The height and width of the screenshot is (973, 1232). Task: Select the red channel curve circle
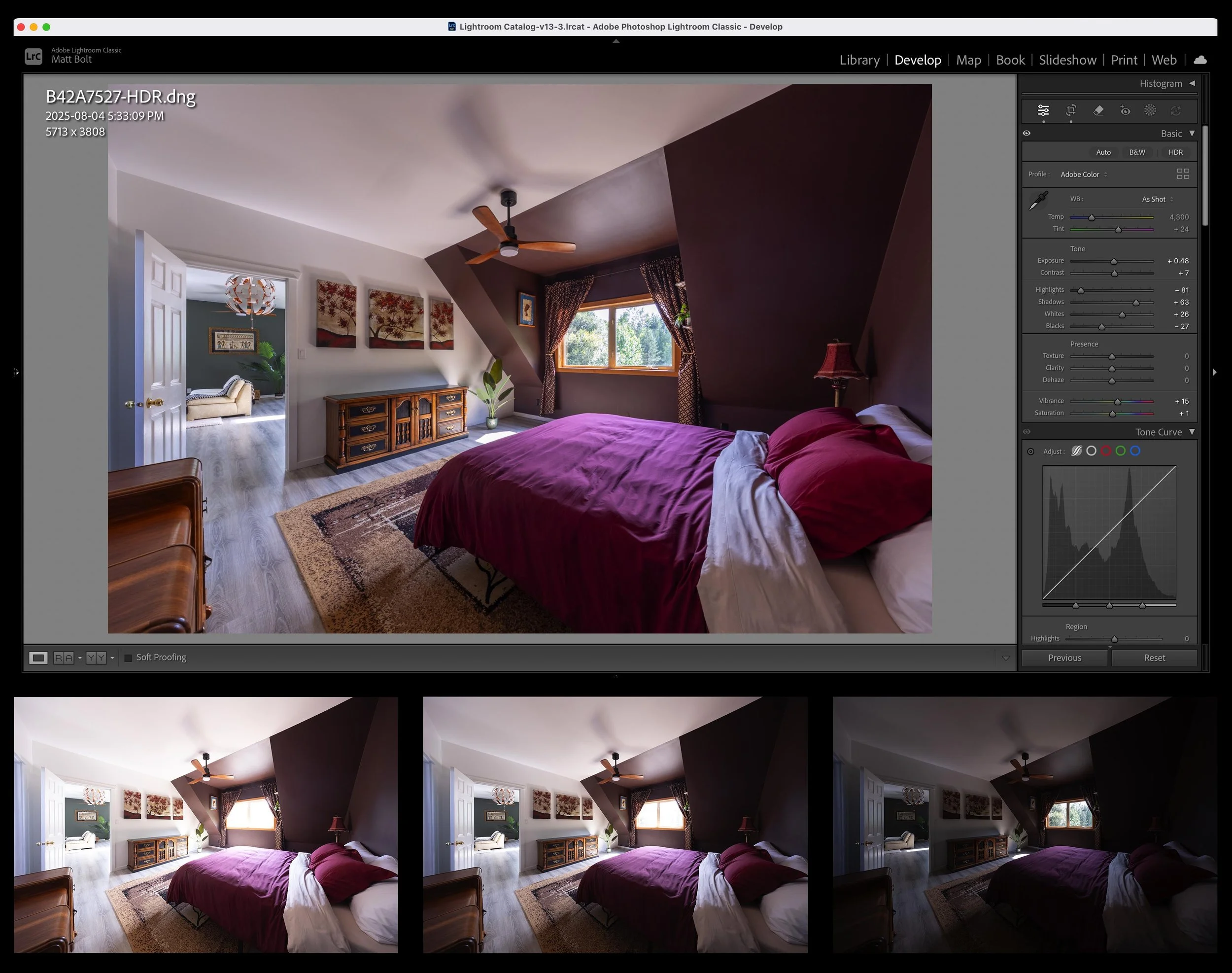click(1106, 451)
